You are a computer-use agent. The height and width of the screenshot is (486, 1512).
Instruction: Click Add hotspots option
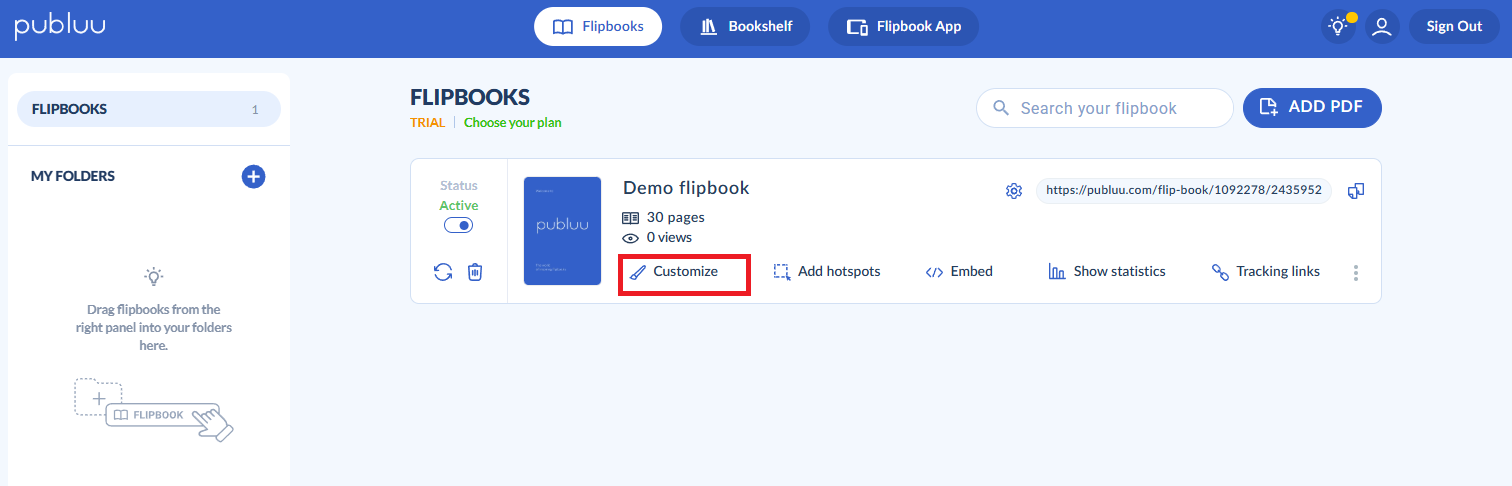[827, 272]
